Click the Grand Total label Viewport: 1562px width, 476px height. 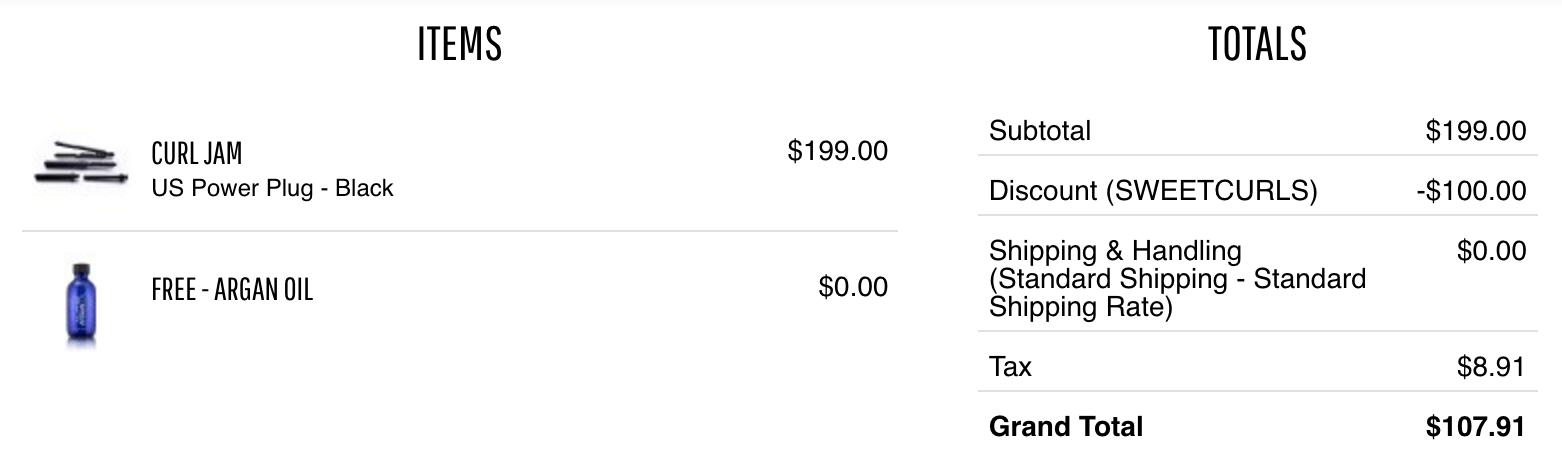coord(1066,427)
